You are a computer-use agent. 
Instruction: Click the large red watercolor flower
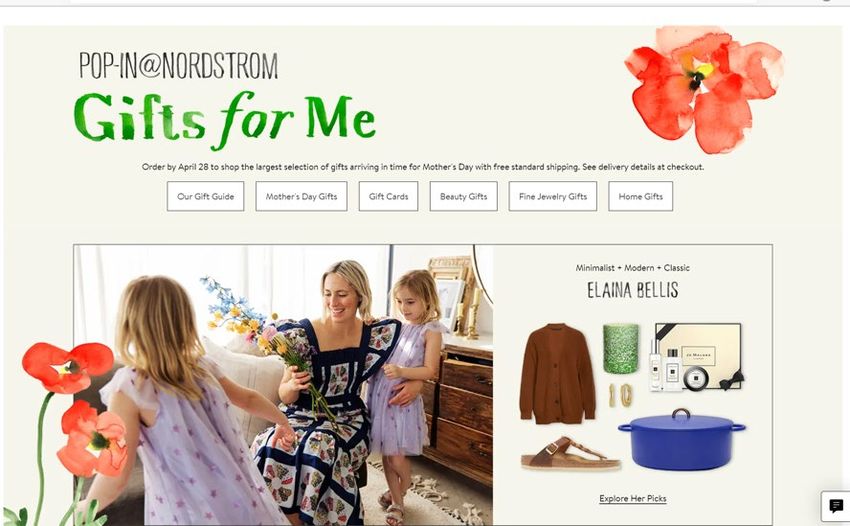(703, 87)
